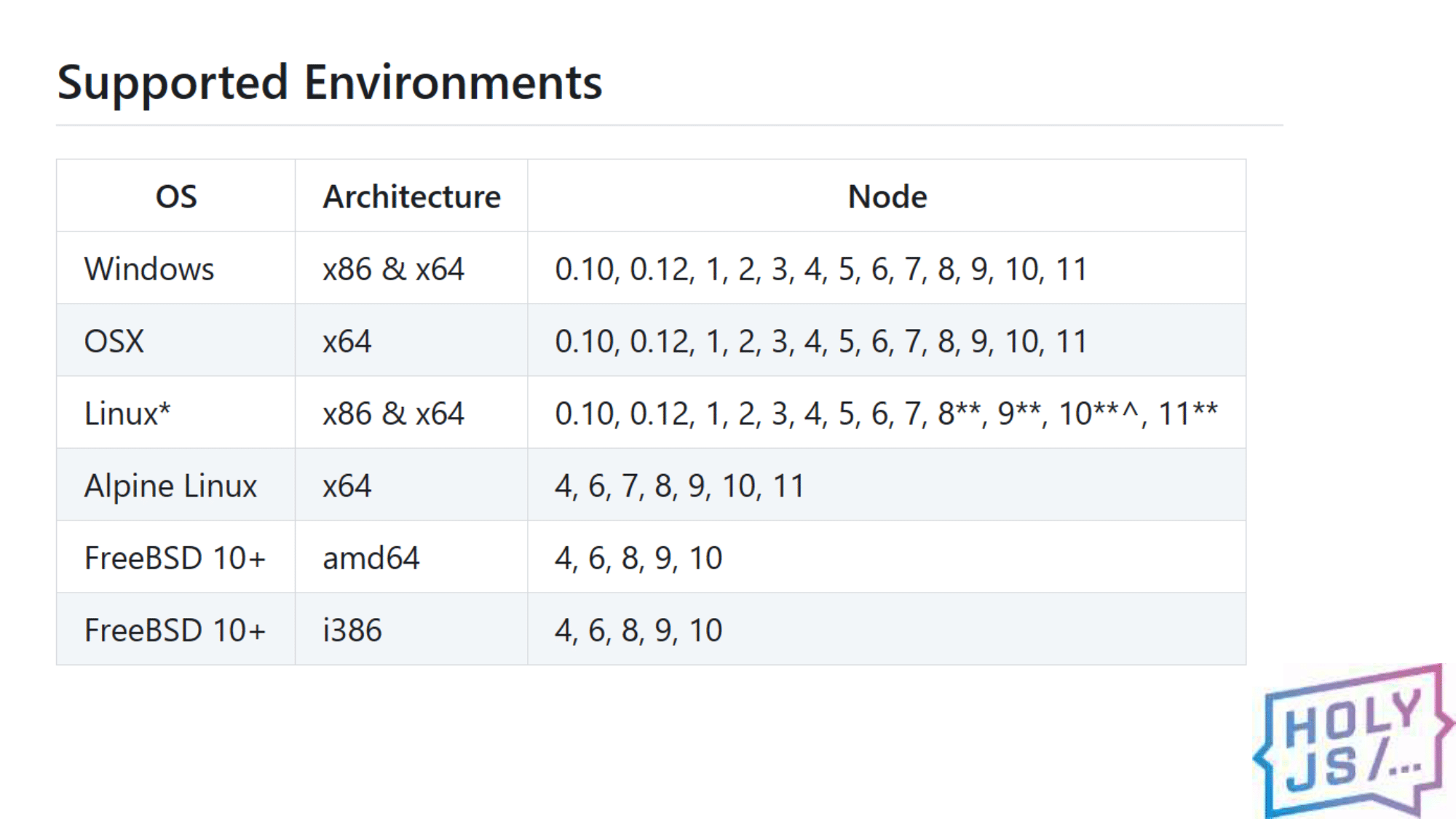Click the amd64 architecture cell
1456x819 pixels.
pos(371,558)
